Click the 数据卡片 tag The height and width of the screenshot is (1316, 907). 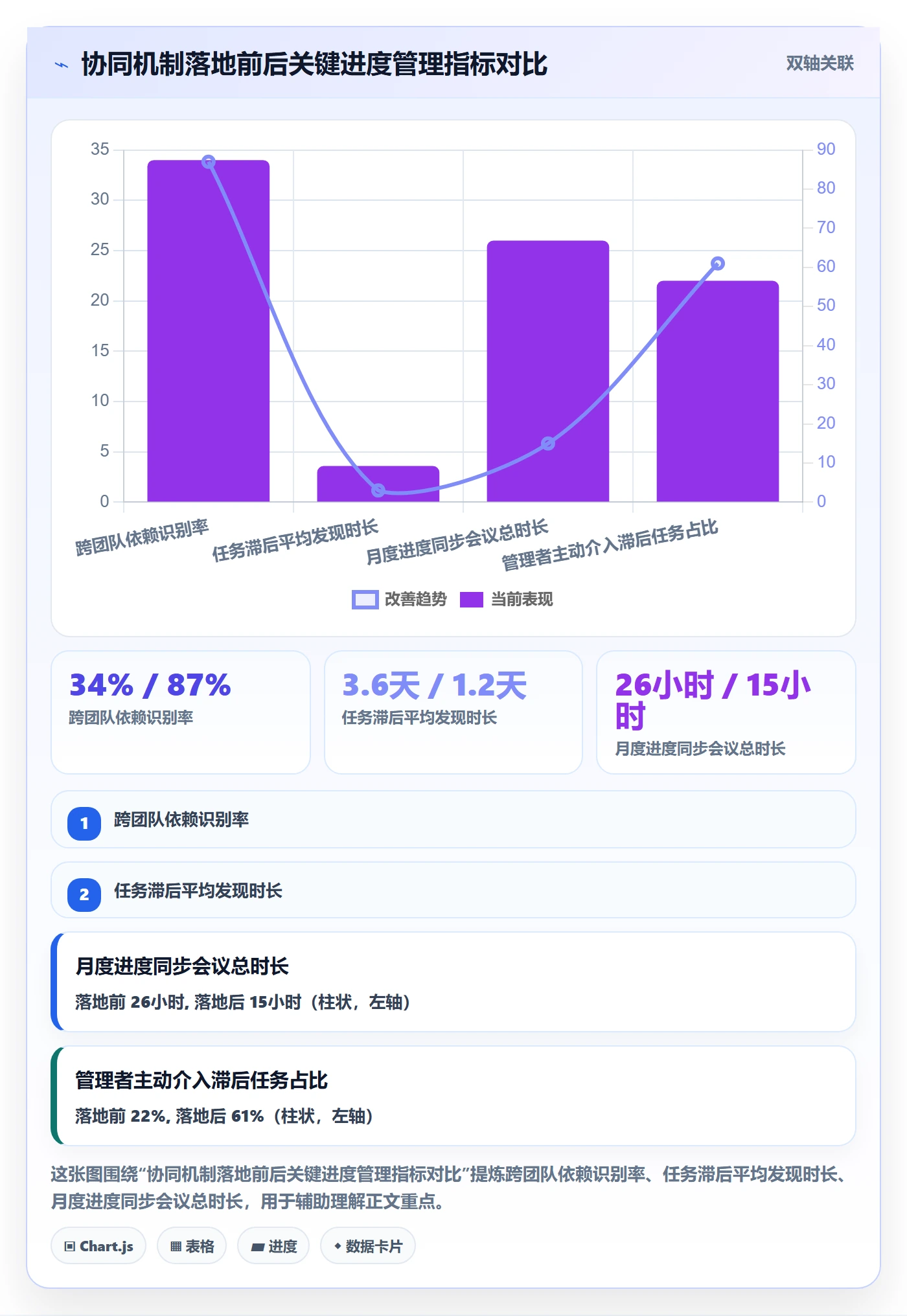368,1246
